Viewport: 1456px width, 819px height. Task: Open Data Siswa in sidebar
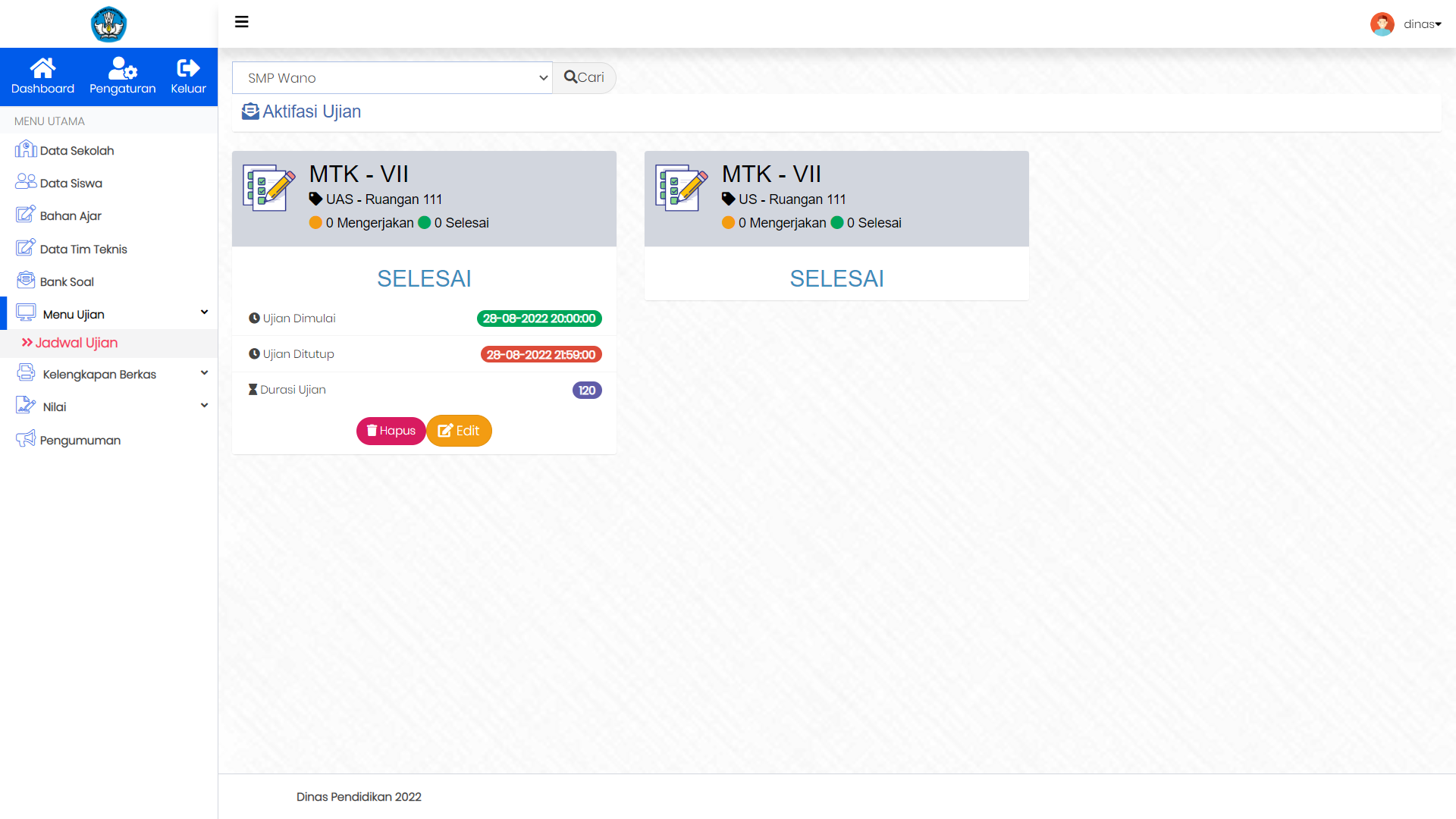pyautogui.click(x=71, y=183)
